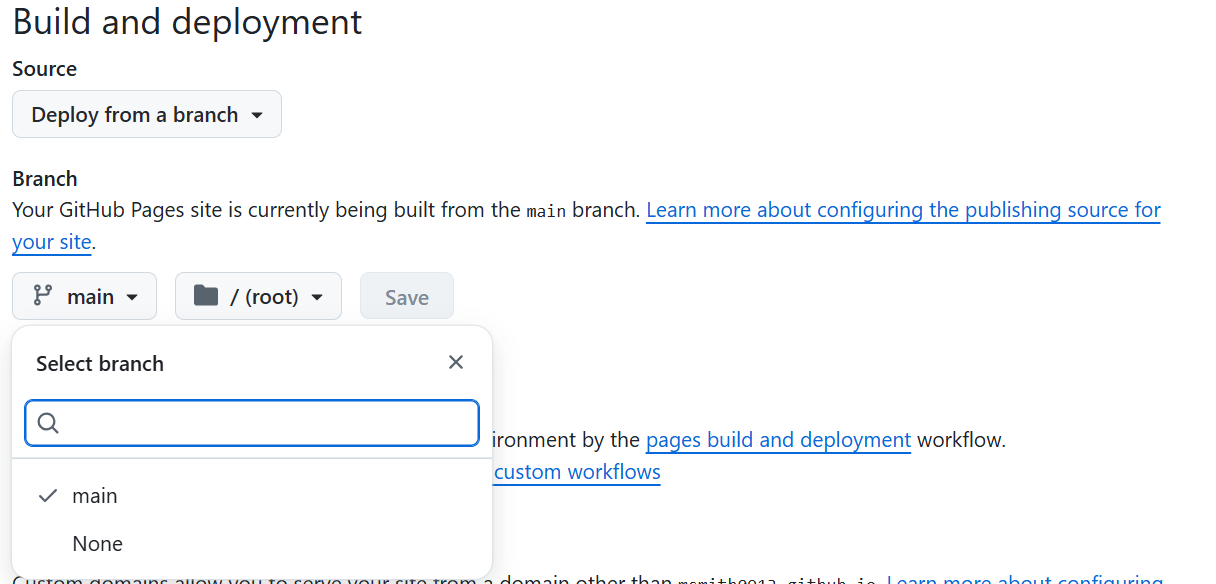Click the caret arrow on main button

(x=133, y=297)
